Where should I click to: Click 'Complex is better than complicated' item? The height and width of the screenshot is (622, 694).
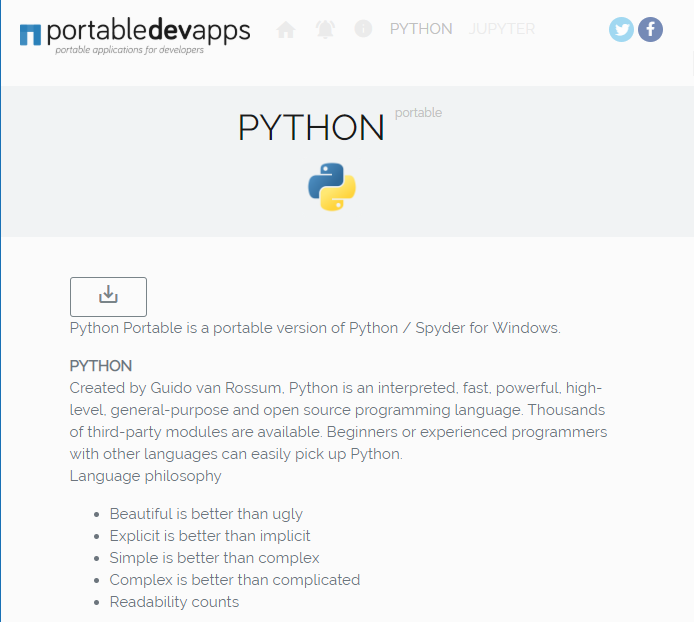tap(235, 580)
